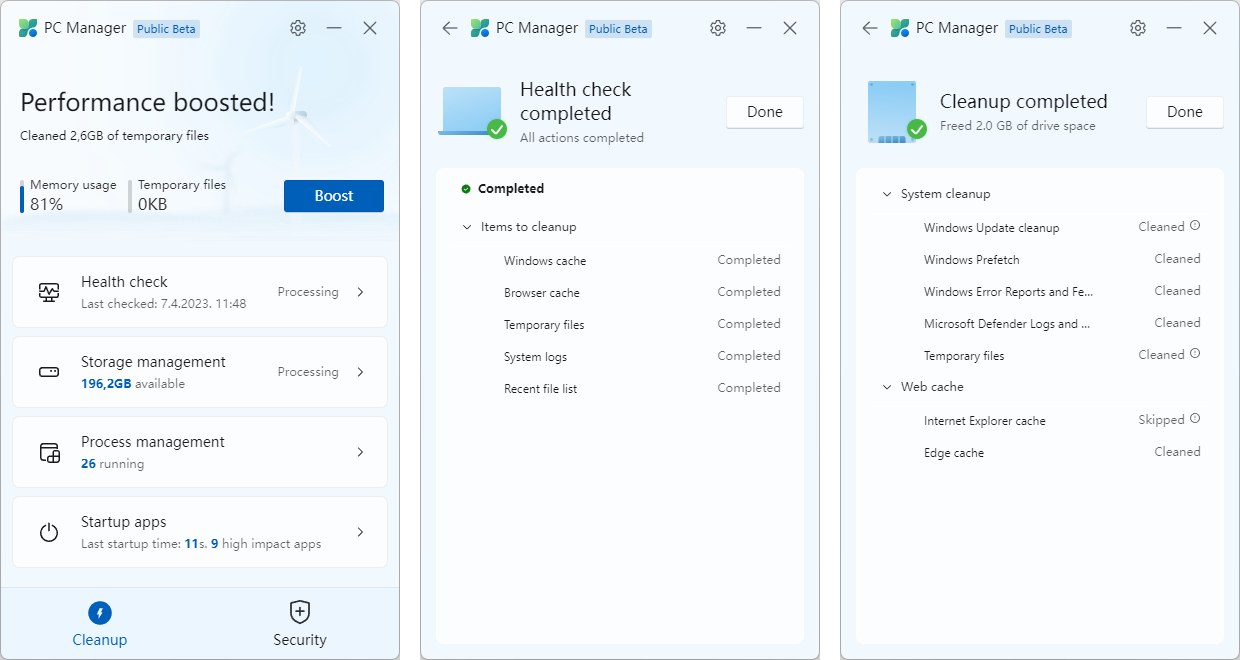This screenshot has width=1240, height=660.
Task: Click Freed 2.0 GB of drive space text
Action: (x=1018, y=126)
